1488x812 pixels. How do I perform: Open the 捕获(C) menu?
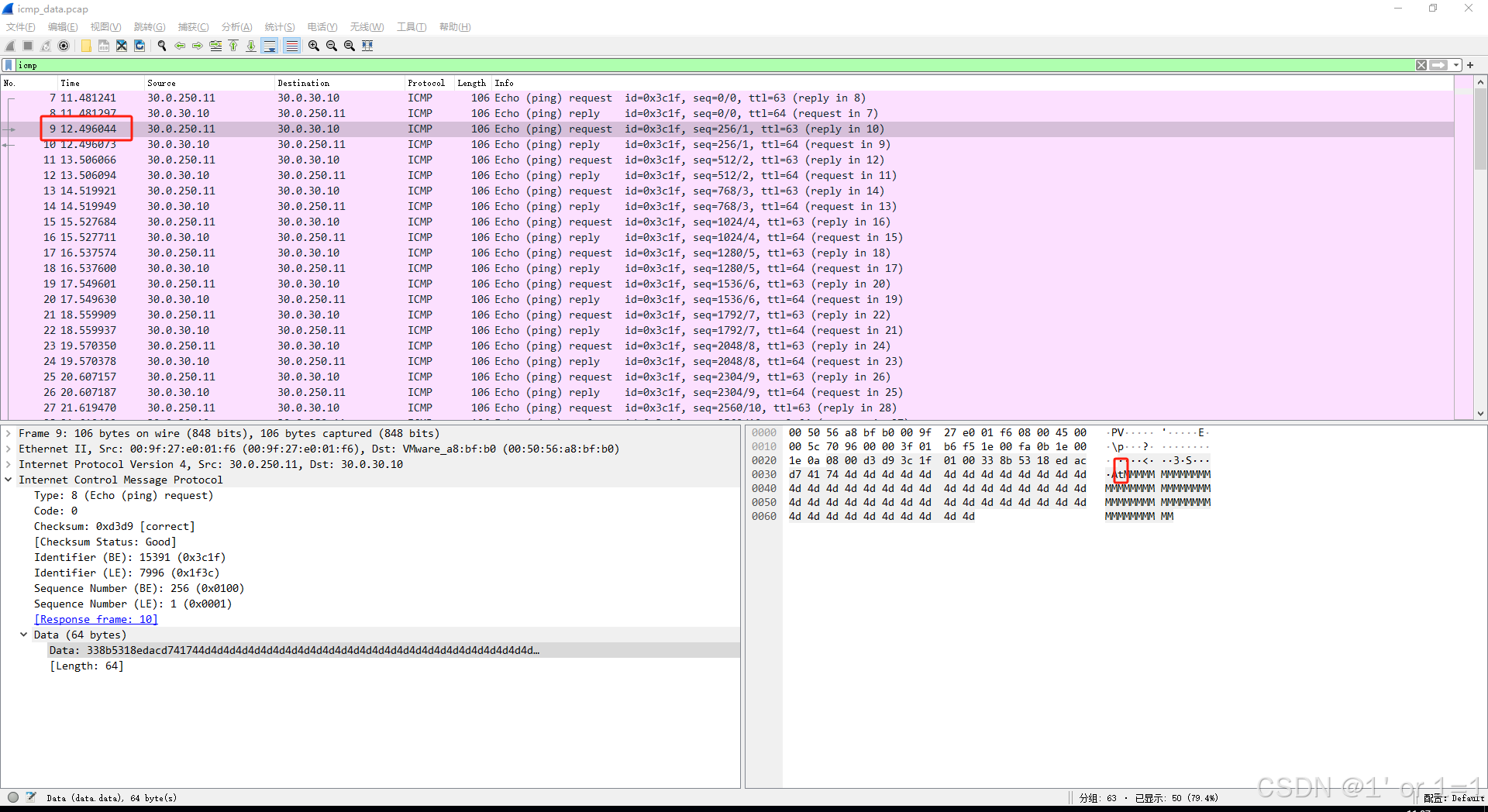click(192, 26)
